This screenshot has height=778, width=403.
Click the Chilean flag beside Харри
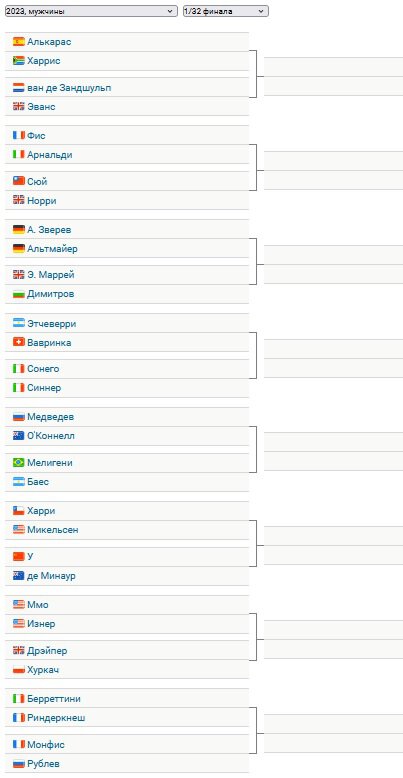19,511
